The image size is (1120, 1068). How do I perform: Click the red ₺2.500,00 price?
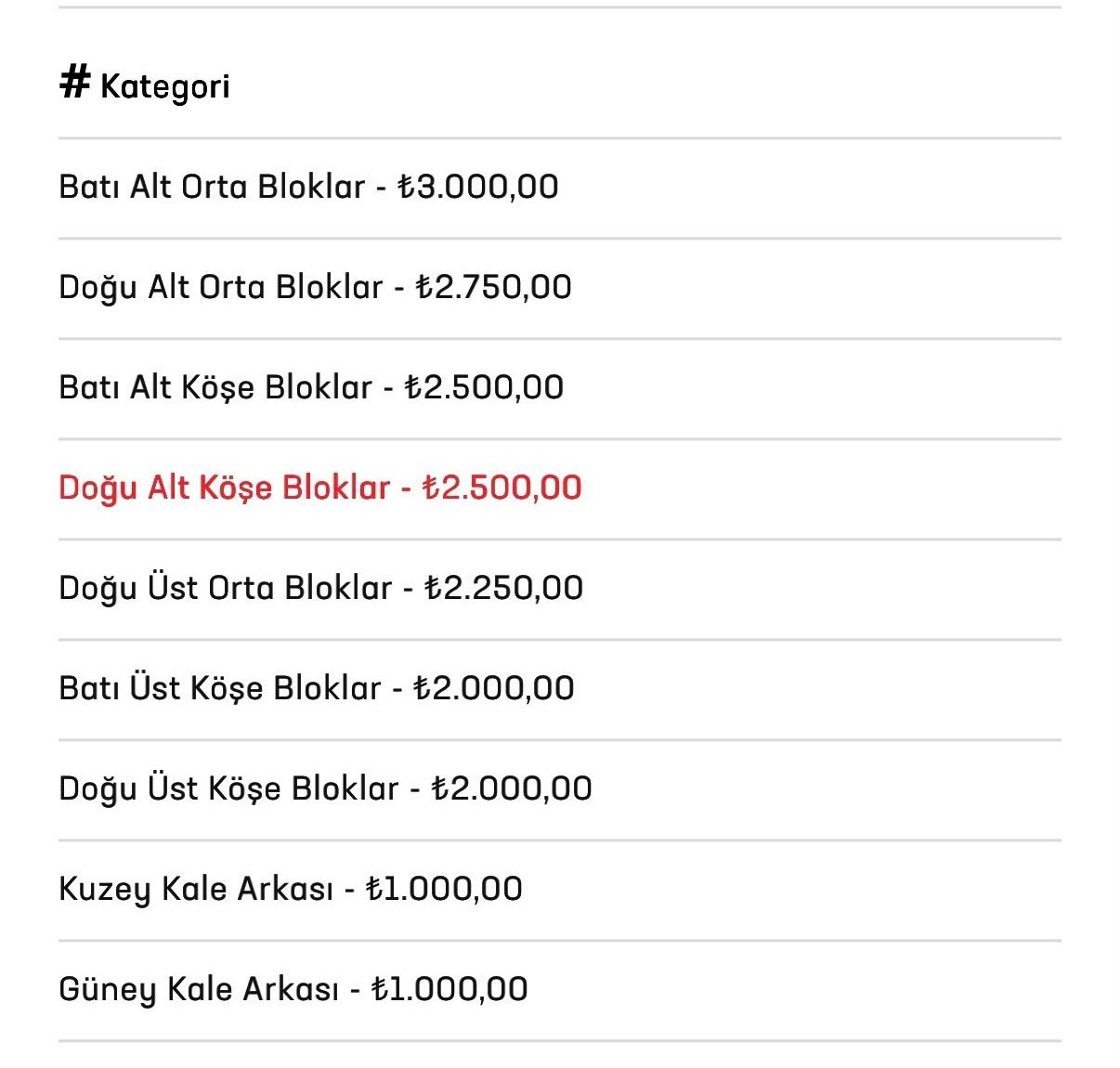(x=502, y=488)
